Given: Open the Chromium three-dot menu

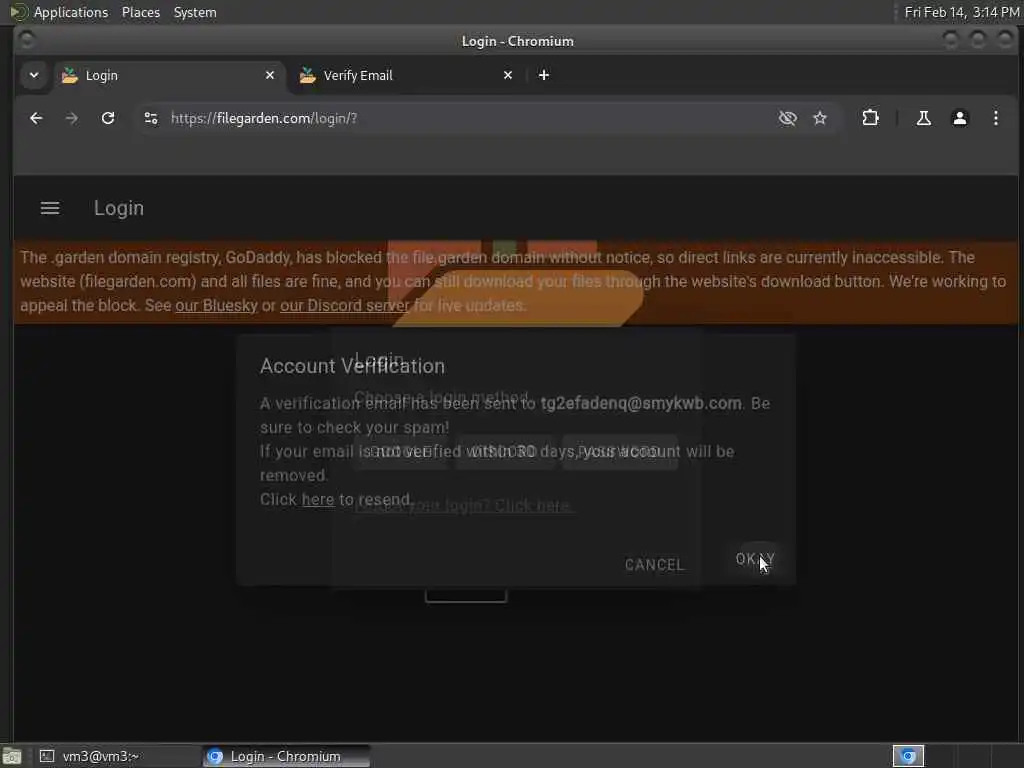Looking at the screenshot, I should [x=995, y=118].
